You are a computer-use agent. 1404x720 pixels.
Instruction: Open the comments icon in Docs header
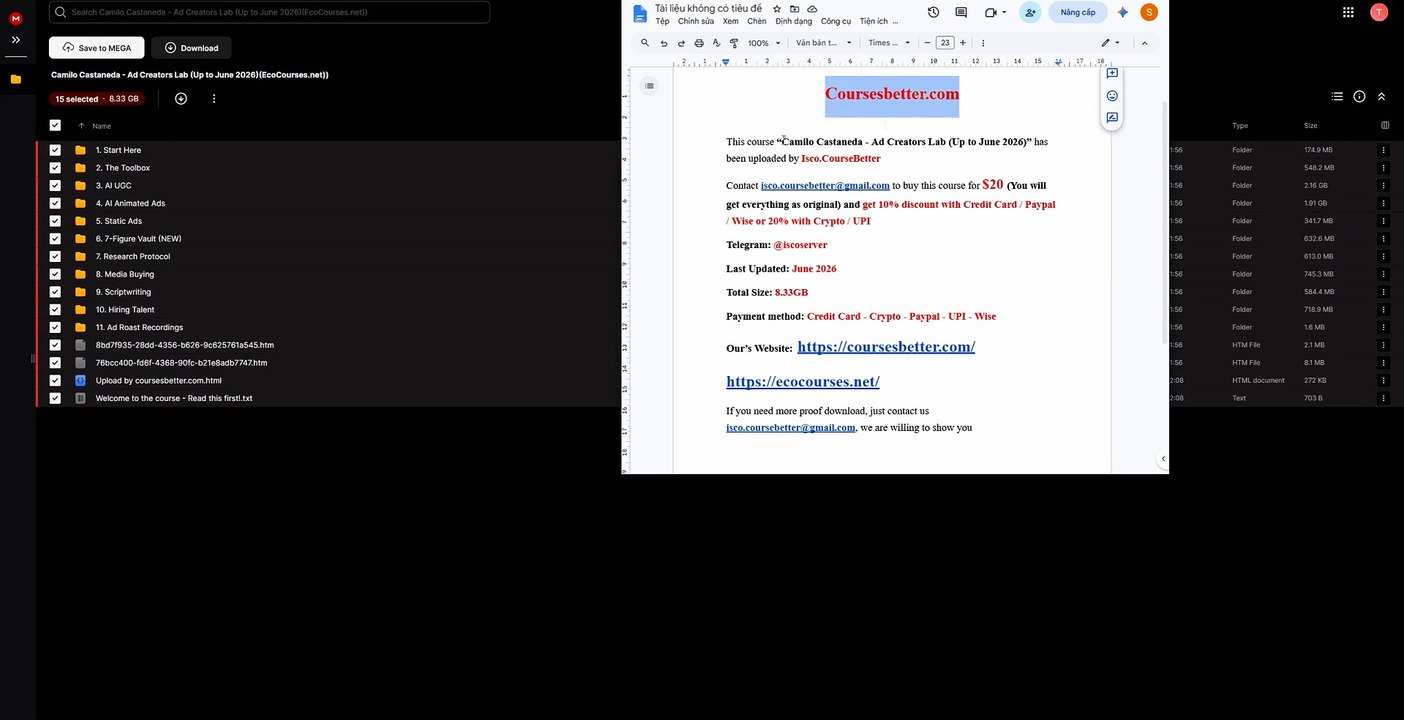click(x=961, y=12)
